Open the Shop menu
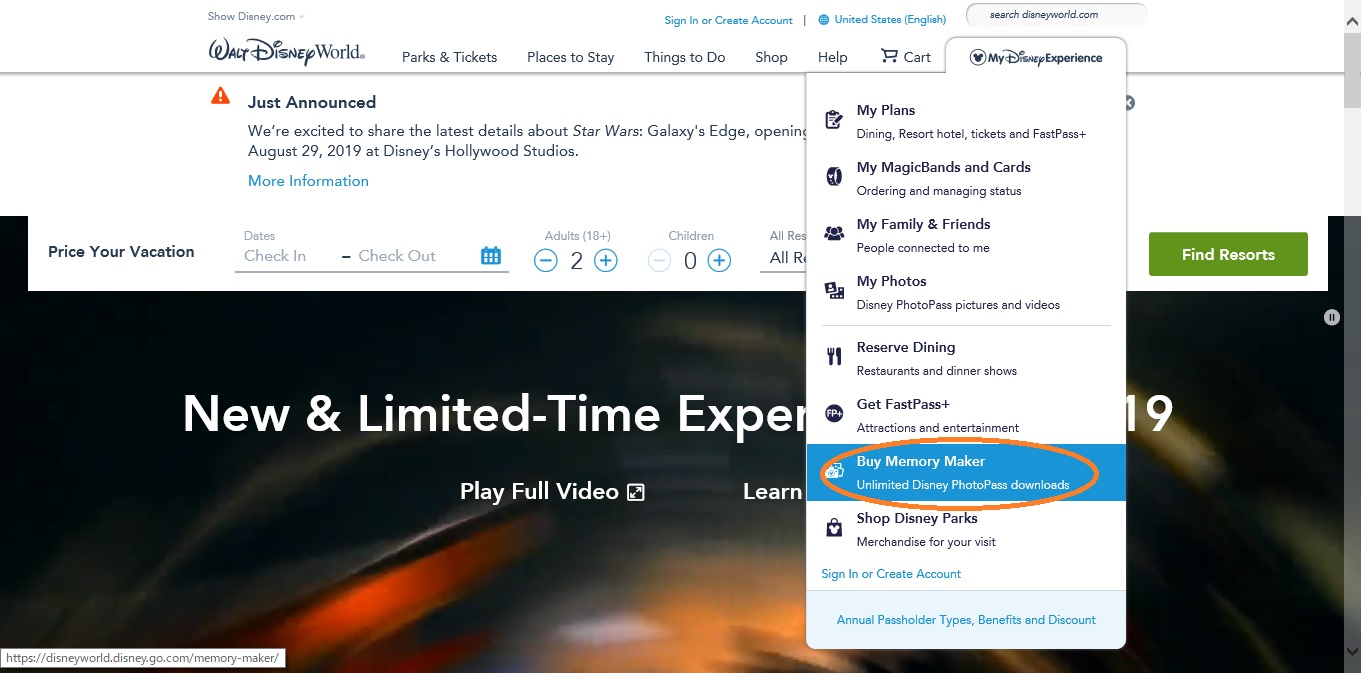 coord(771,57)
